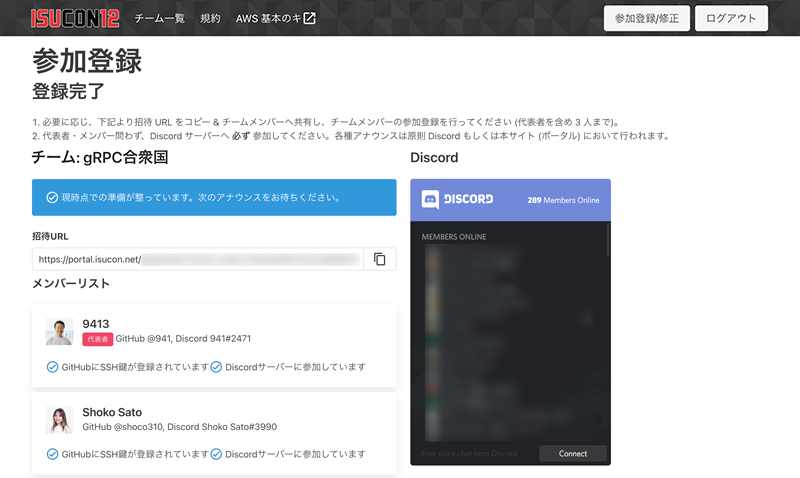Click the Discord widget scrollbar
This screenshot has width=800, height=478.
point(608,240)
